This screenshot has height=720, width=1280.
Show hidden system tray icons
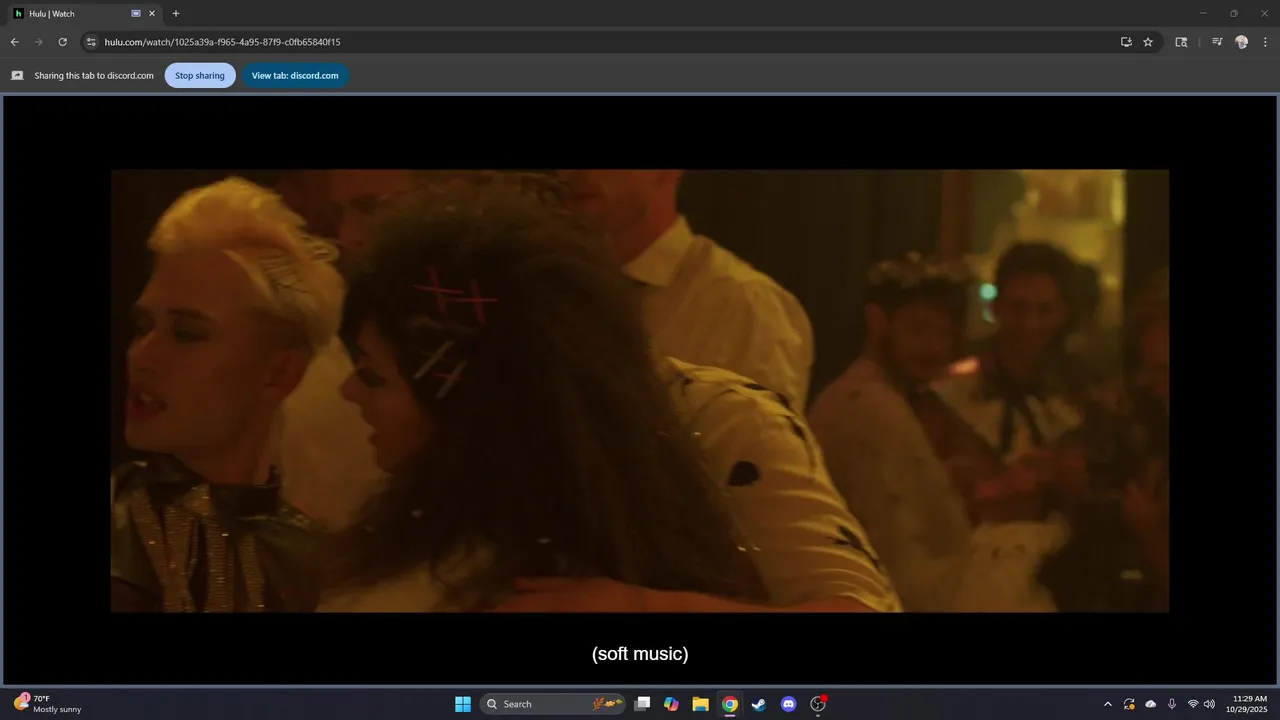(x=1107, y=704)
